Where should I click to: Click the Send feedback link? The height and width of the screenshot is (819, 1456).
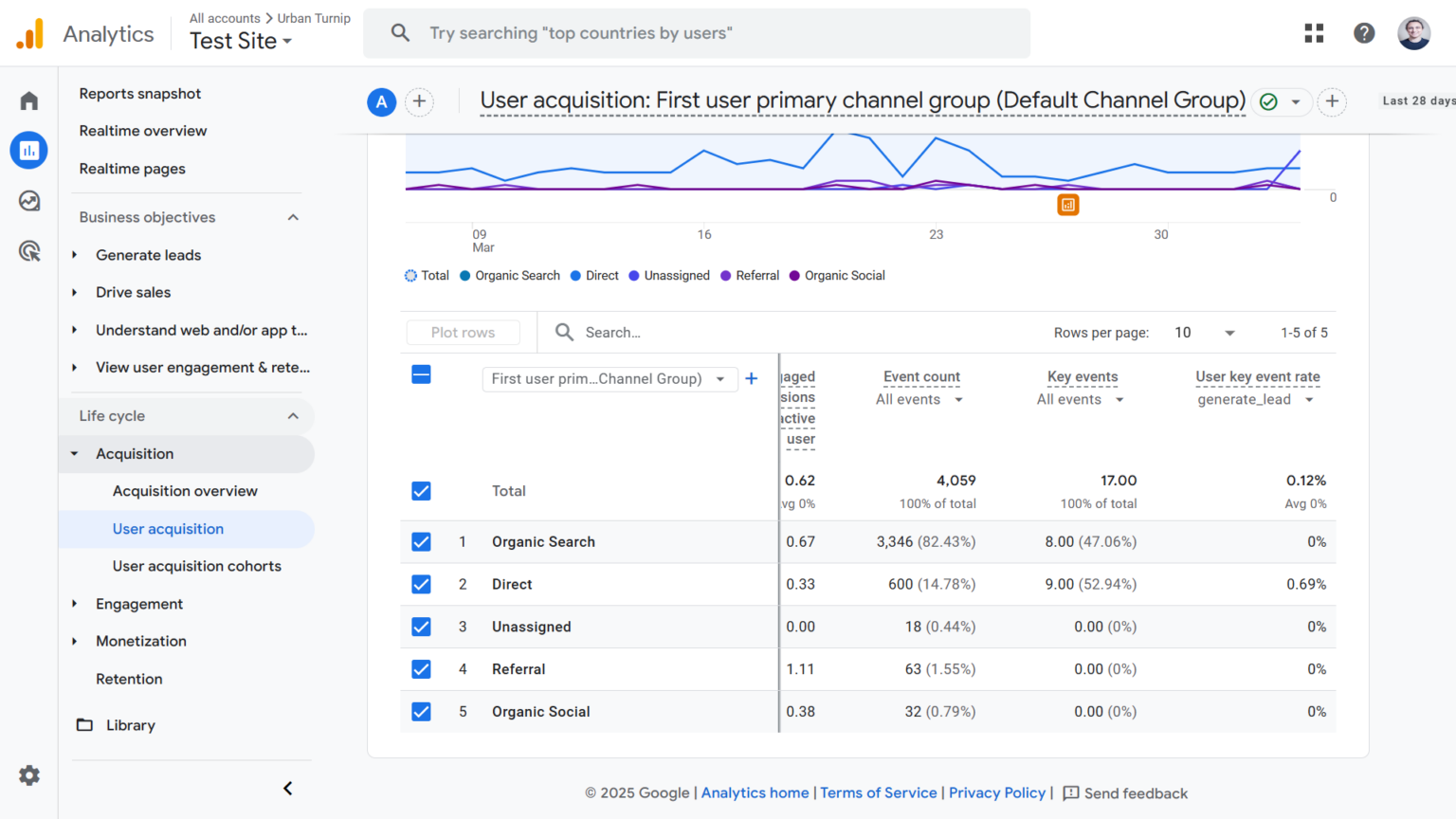coord(1136,793)
